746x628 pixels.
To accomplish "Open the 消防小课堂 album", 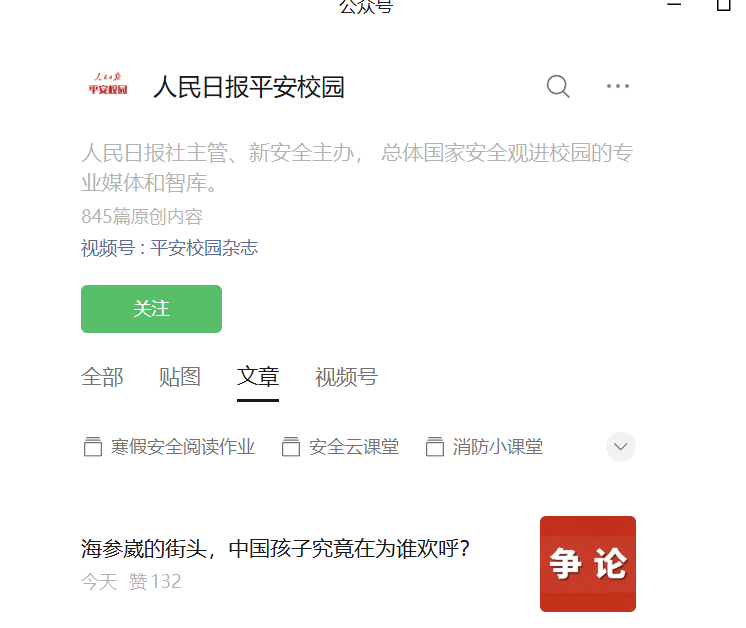I will (498, 447).
